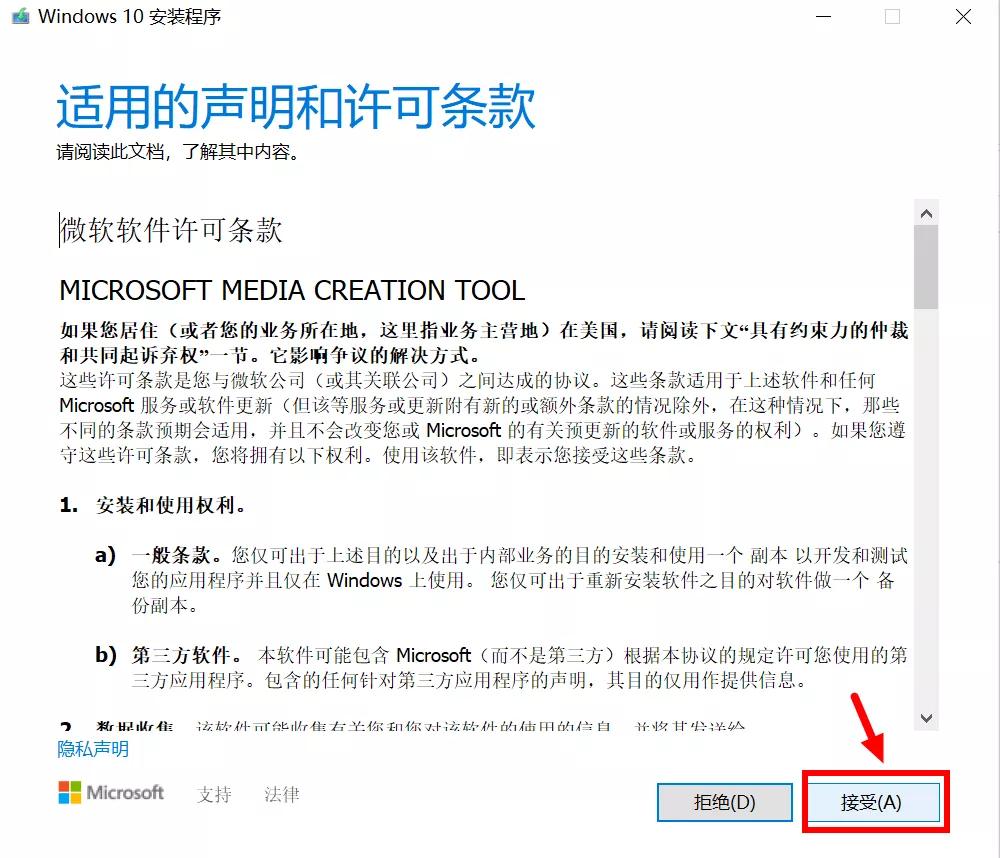Open the 支持 support link
This screenshot has height=858, width=1000.
tap(214, 794)
